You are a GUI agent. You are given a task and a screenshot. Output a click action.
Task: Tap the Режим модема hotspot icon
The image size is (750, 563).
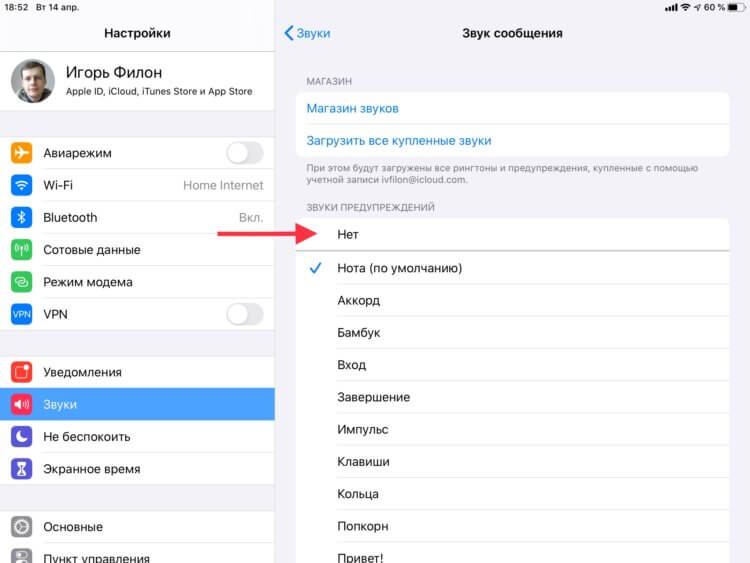coord(22,282)
